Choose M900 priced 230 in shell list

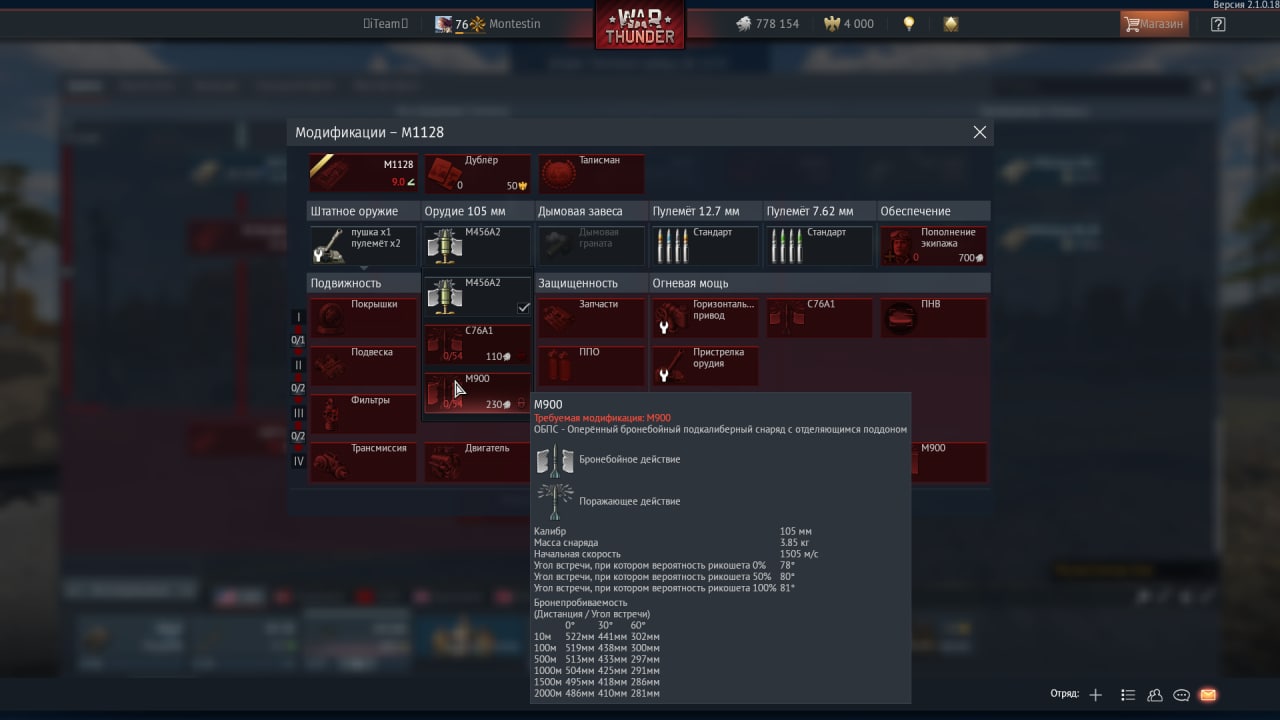[477, 392]
